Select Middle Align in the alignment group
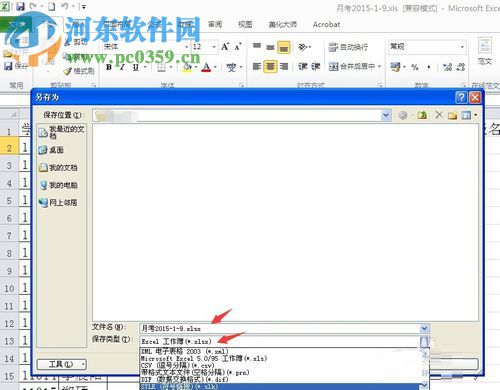This screenshot has height=390, width=500. 270,47
